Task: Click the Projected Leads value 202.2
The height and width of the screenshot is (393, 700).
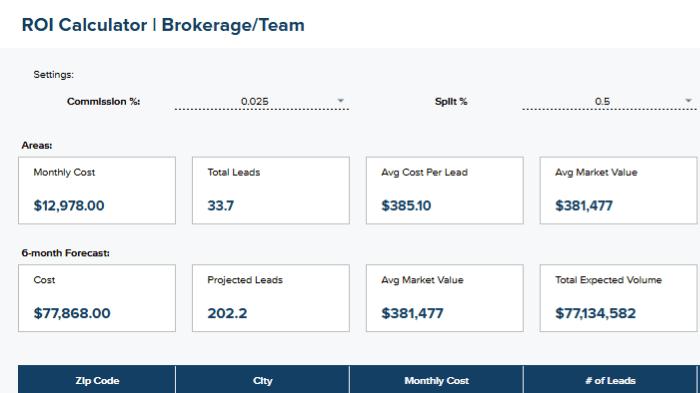Action: 227,313
